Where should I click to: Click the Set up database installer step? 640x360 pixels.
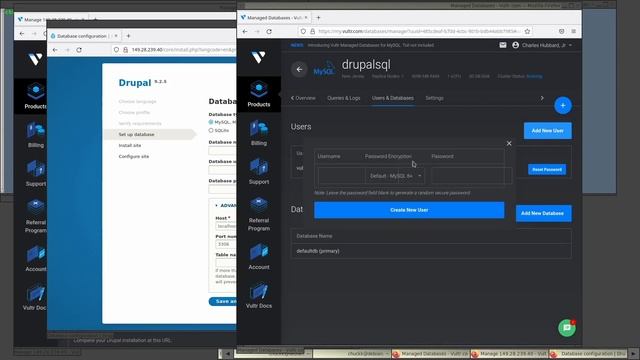point(136,134)
